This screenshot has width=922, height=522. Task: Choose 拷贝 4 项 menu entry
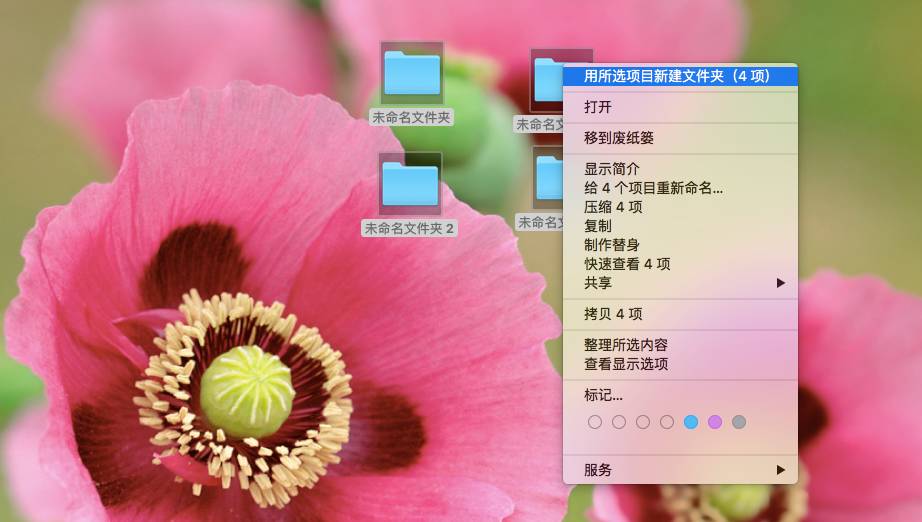[680, 314]
